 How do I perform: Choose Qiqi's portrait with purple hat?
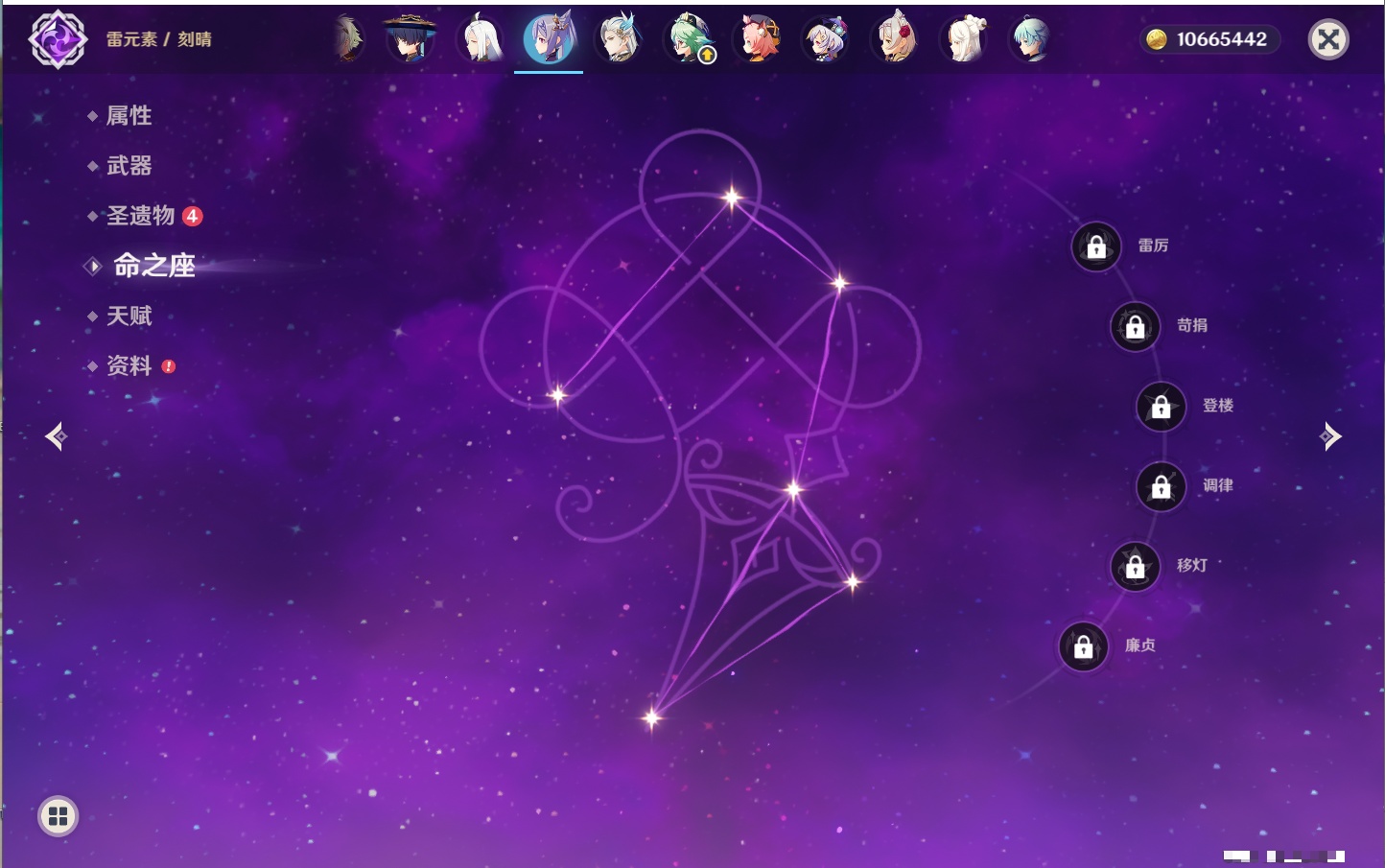click(x=827, y=39)
